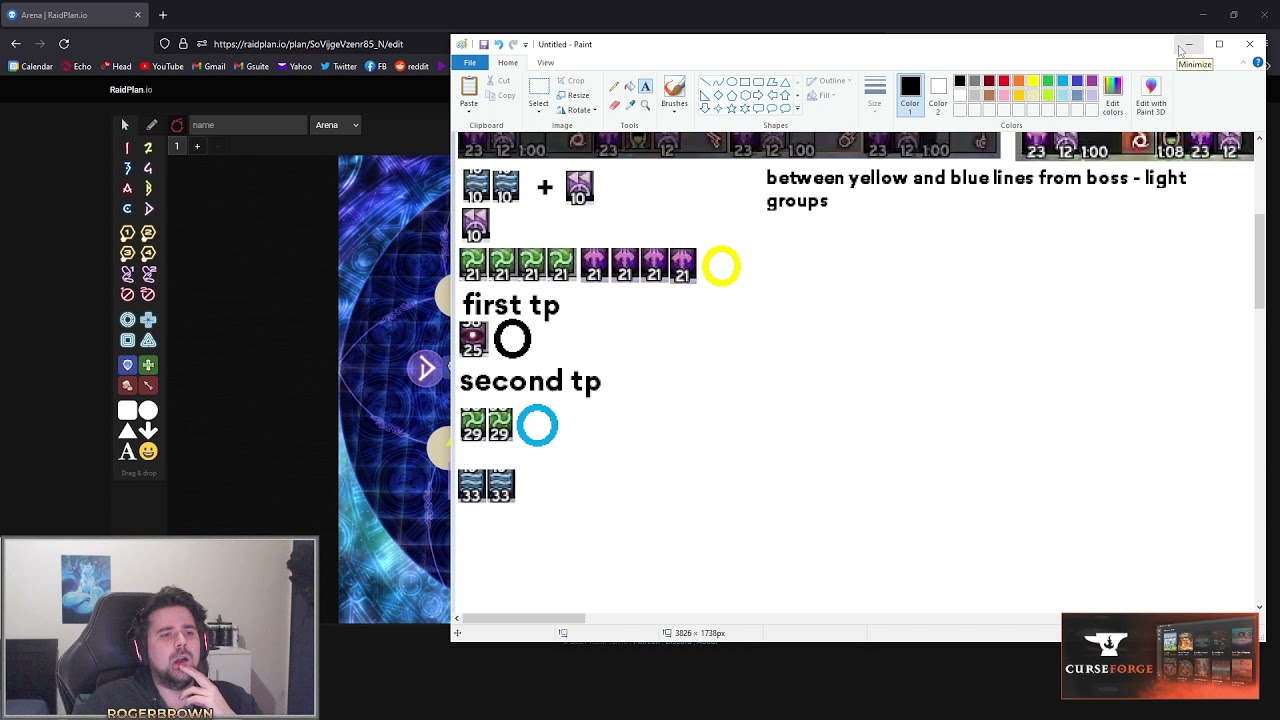Image resolution: width=1280 pixels, height=720 pixels.
Task: Select the pointer tool in RaidPlan
Action: [x=125, y=125]
